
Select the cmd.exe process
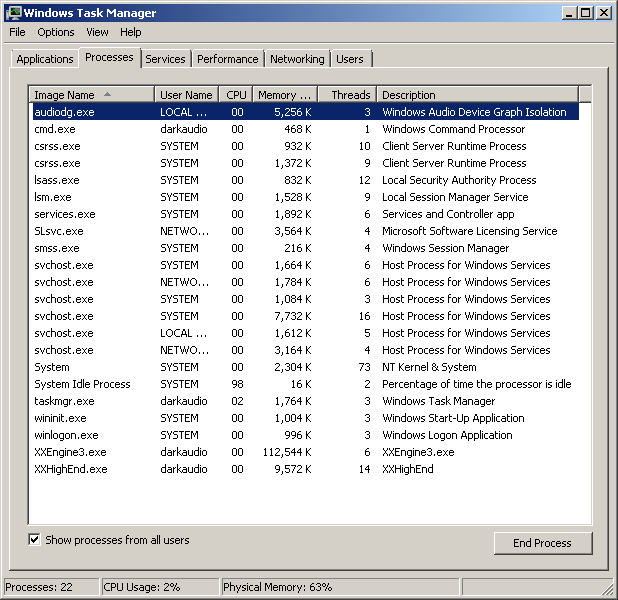pos(304,129)
